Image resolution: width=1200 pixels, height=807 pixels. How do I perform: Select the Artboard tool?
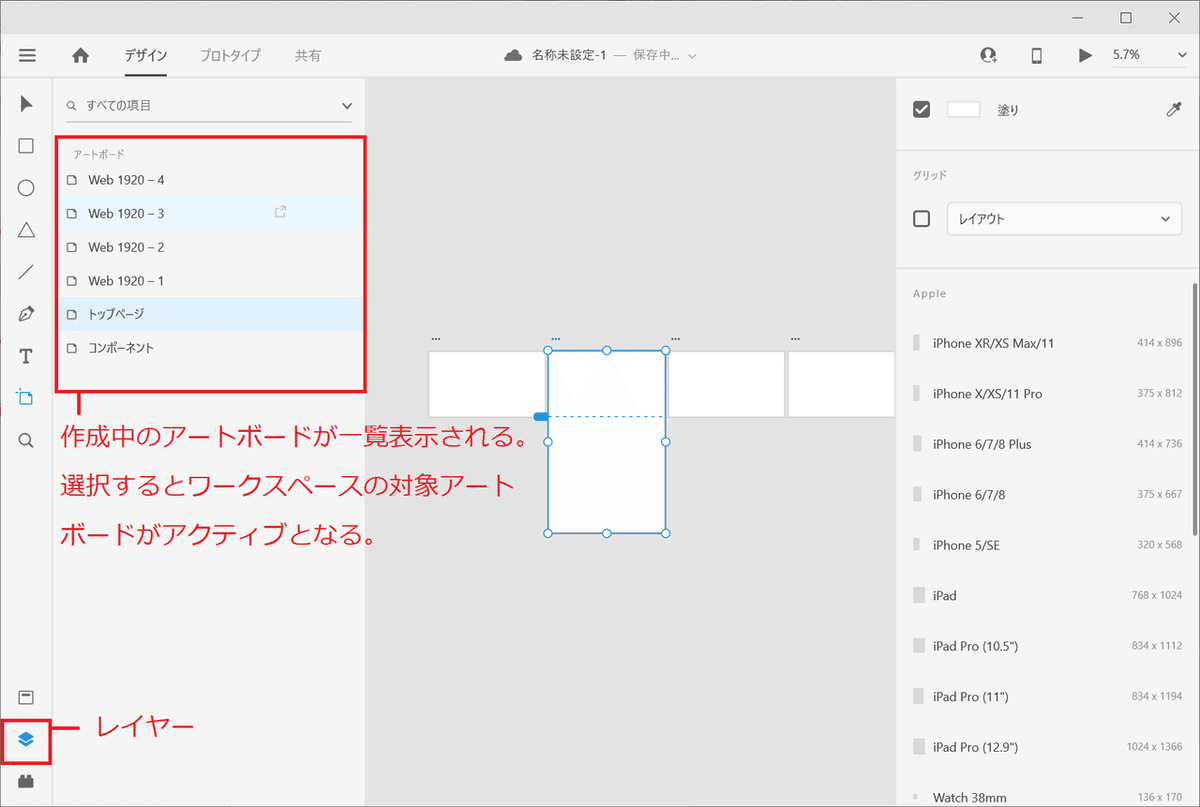pos(26,398)
